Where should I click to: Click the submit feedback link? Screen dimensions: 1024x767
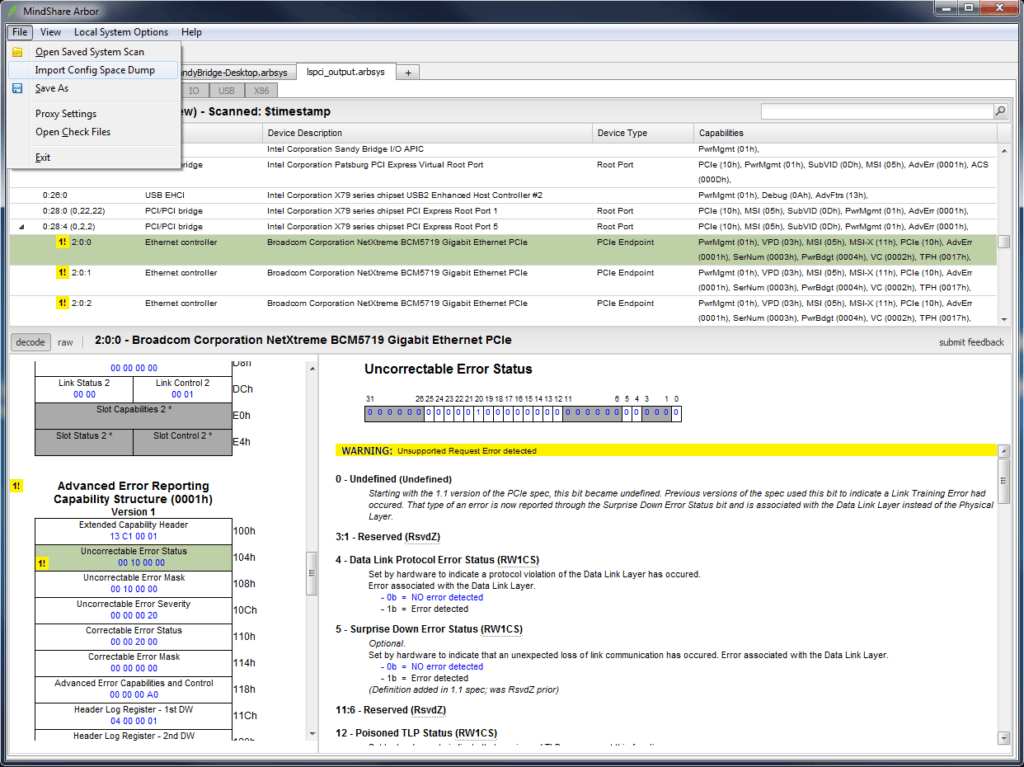(971, 342)
